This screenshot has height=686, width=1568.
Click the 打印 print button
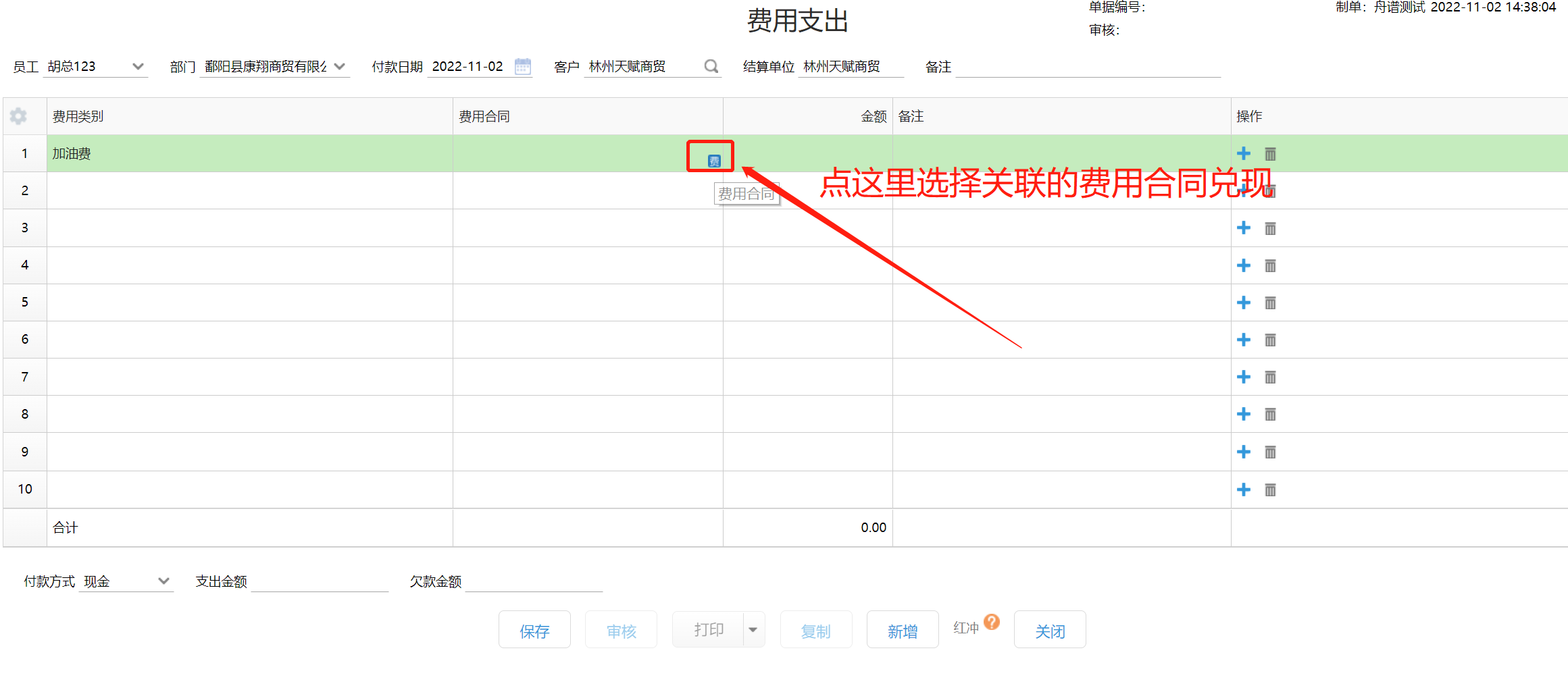(708, 629)
